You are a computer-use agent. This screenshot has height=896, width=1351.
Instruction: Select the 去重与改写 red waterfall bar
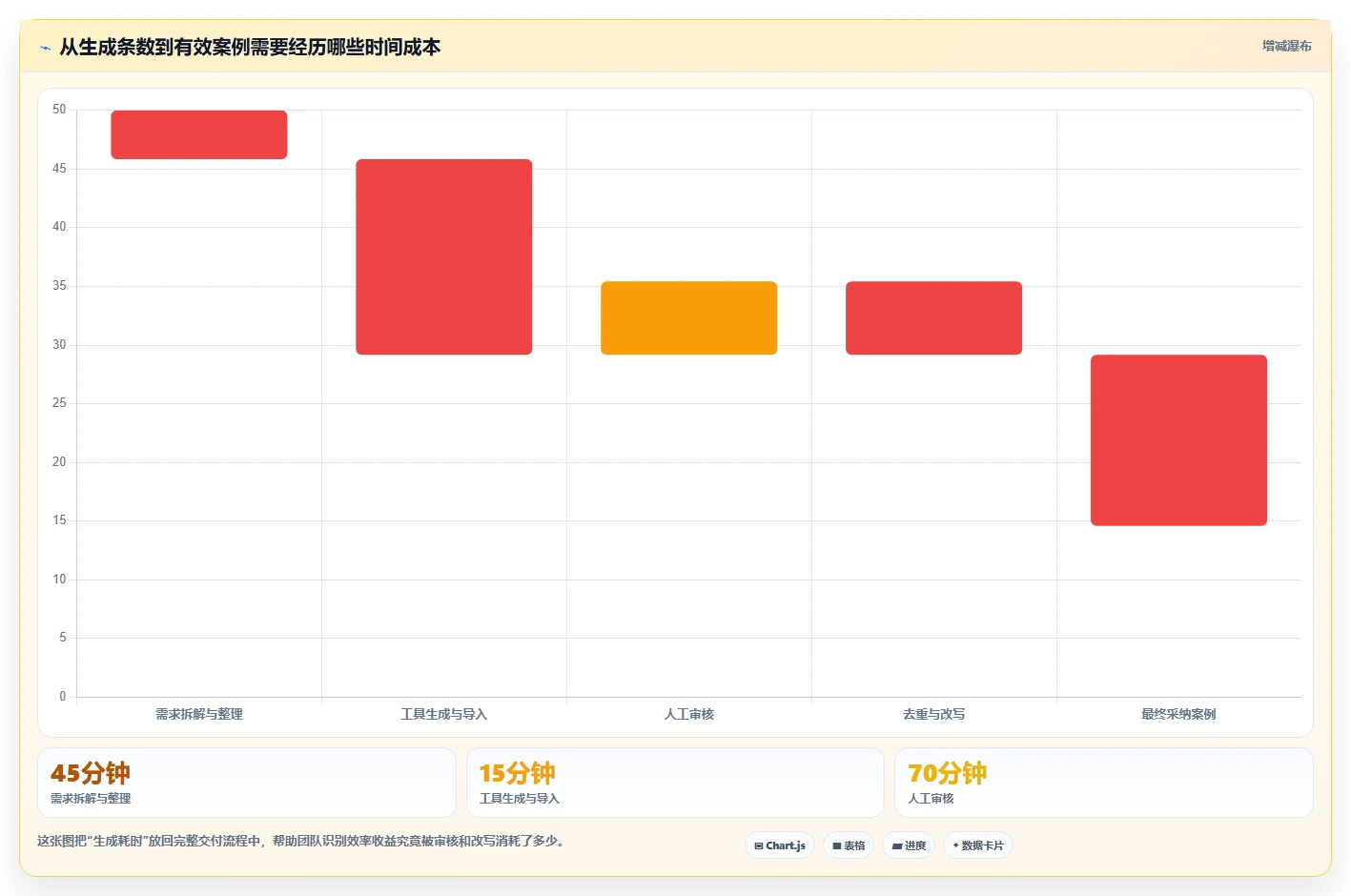(934, 318)
